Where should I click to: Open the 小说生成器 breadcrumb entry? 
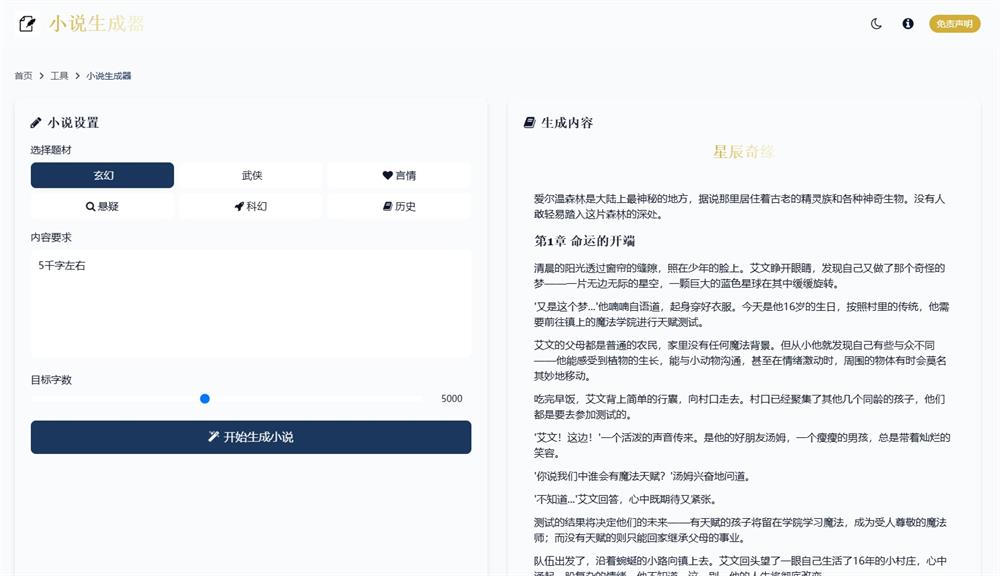(110, 75)
